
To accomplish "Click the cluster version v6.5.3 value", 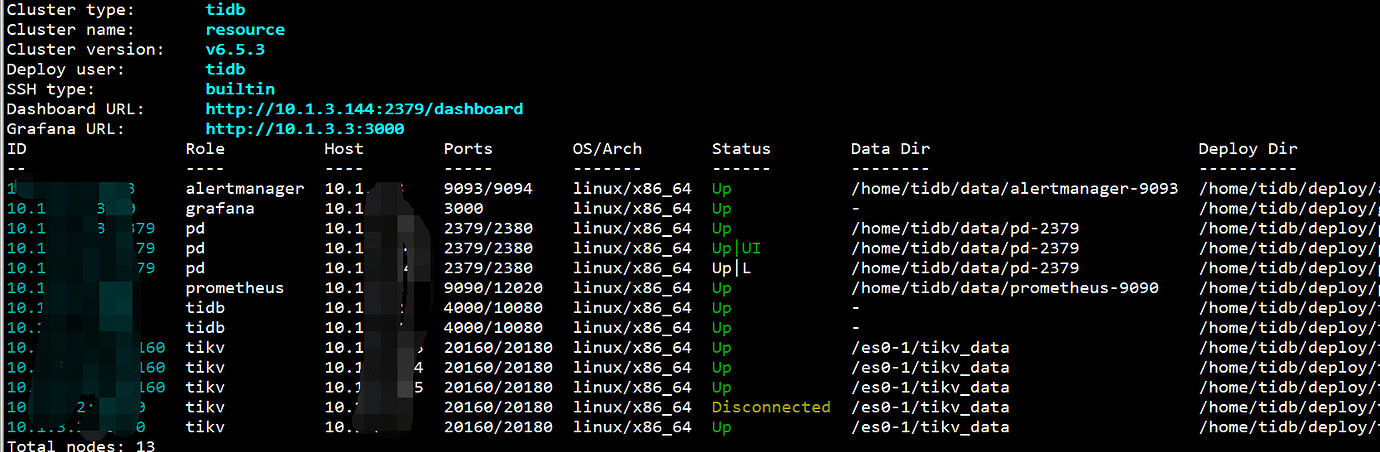I will (235, 49).
